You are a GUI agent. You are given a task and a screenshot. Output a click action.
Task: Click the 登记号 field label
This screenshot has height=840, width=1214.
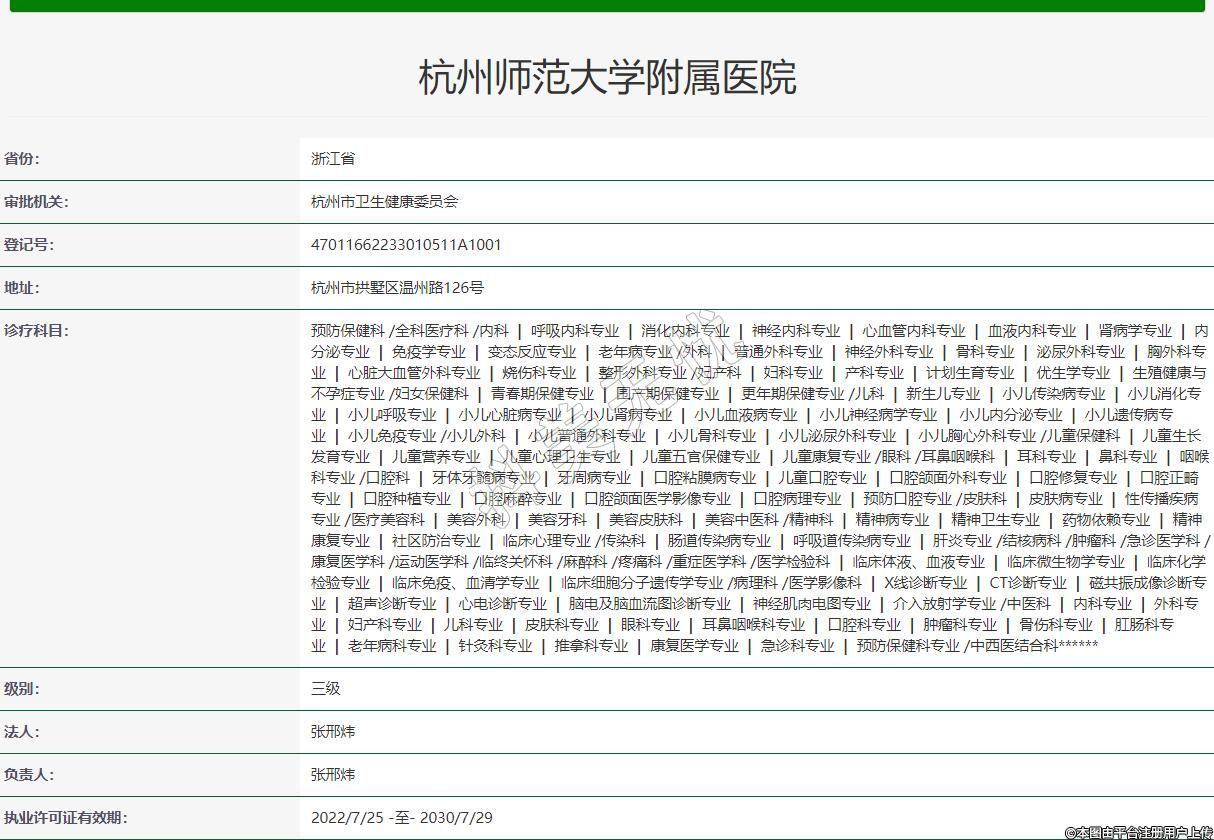(x=29, y=244)
